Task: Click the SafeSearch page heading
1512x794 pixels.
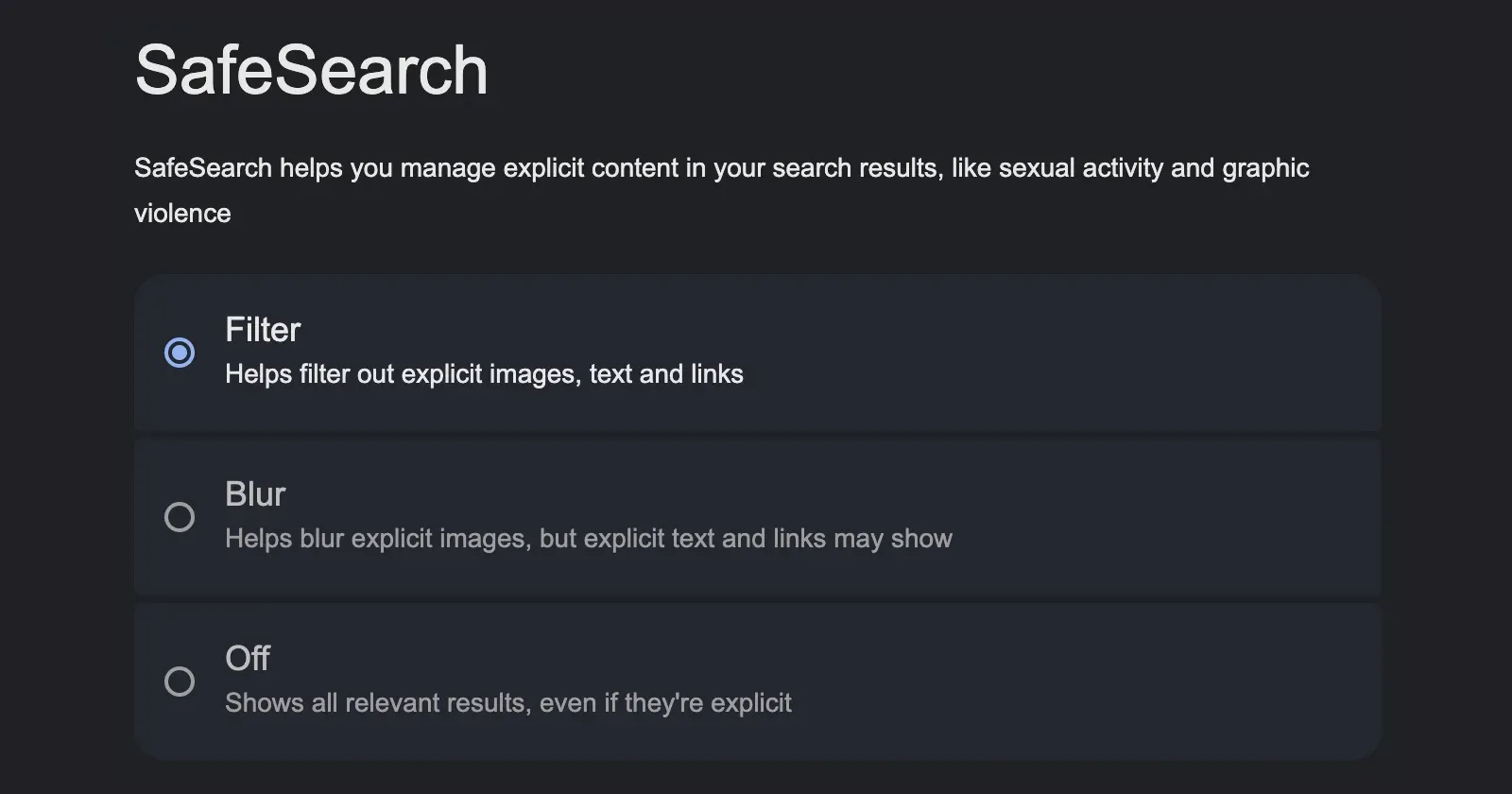Action: 312,68
